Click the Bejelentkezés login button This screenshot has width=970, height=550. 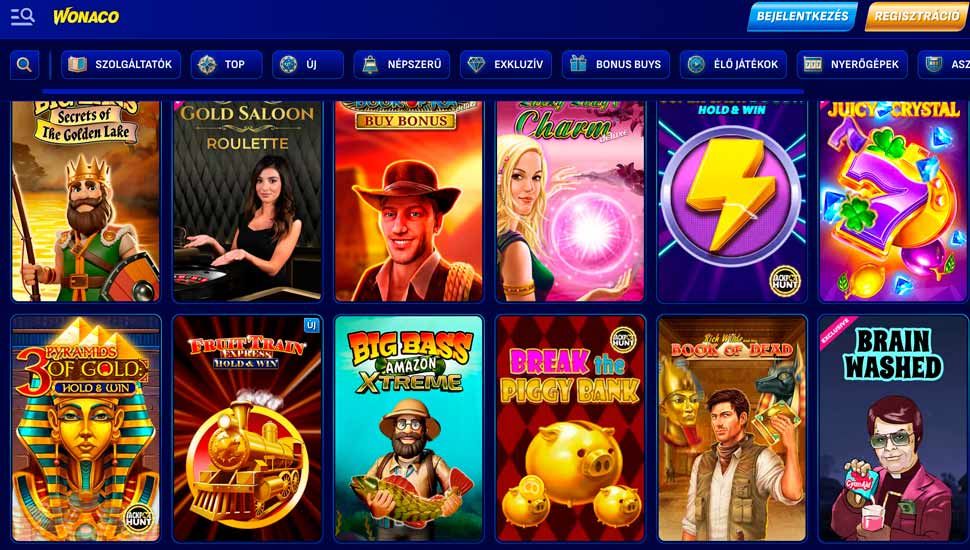[x=802, y=17]
